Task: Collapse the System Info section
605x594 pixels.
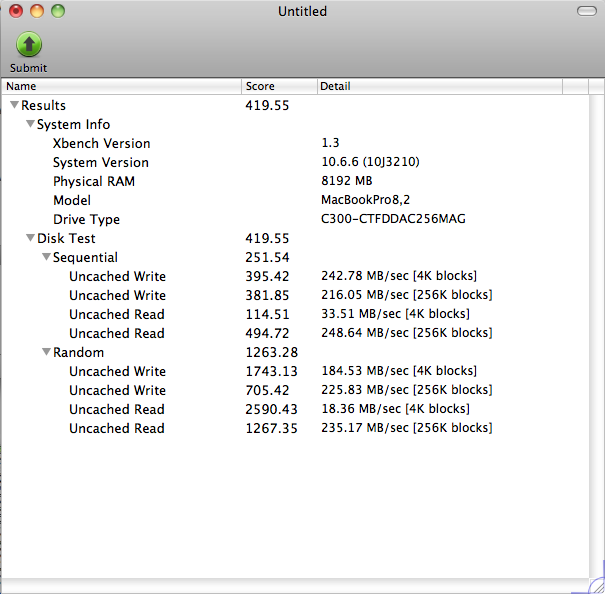Action: pos(30,124)
